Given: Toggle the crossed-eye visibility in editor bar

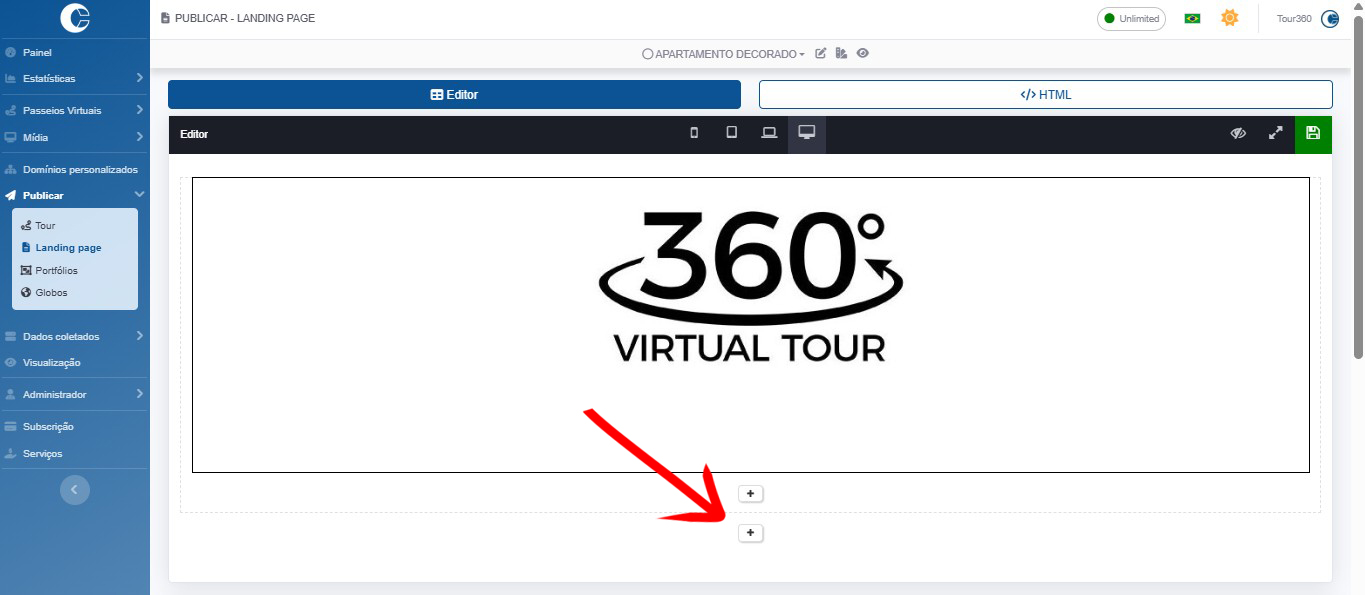Looking at the screenshot, I should coord(1238,133).
